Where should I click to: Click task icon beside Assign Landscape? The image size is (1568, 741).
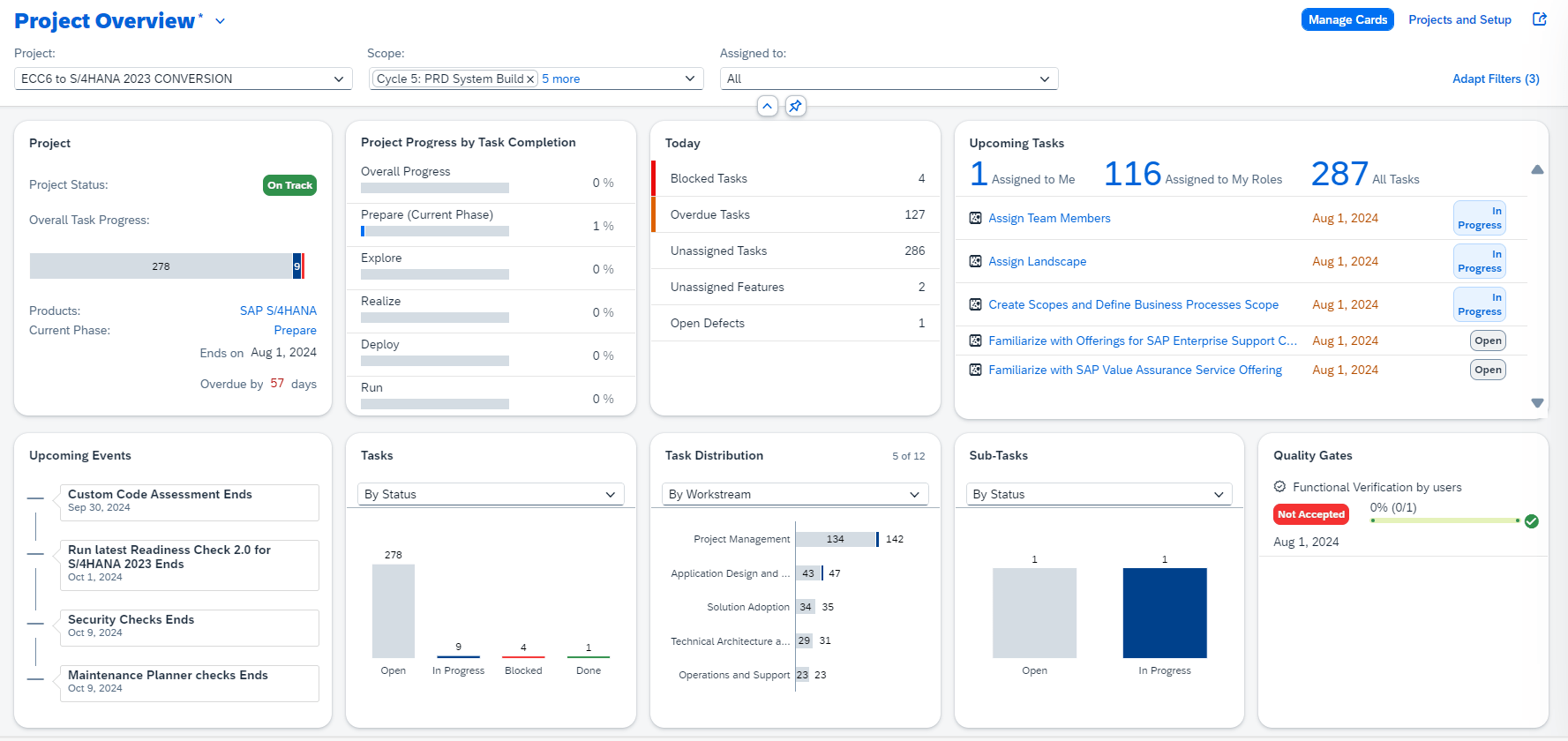pyautogui.click(x=975, y=261)
